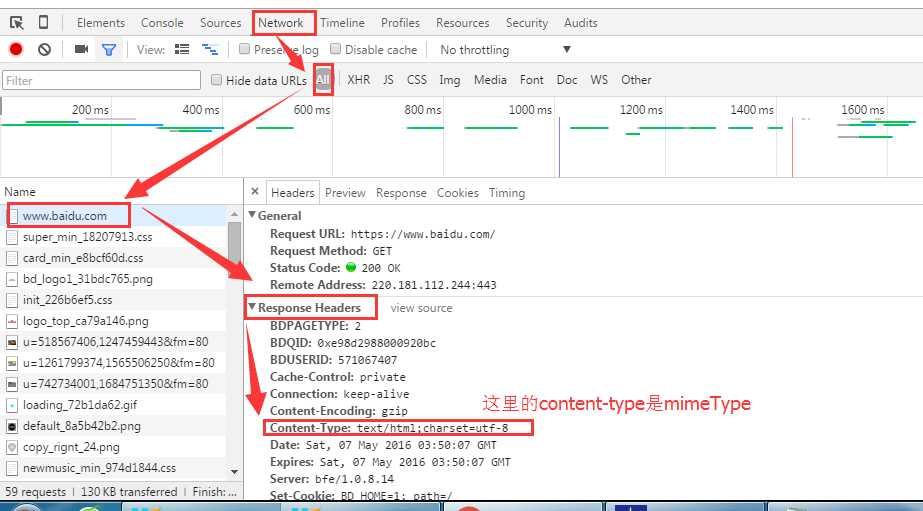Switch to the Security tab
The height and width of the screenshot is (511, 923).
526,23
